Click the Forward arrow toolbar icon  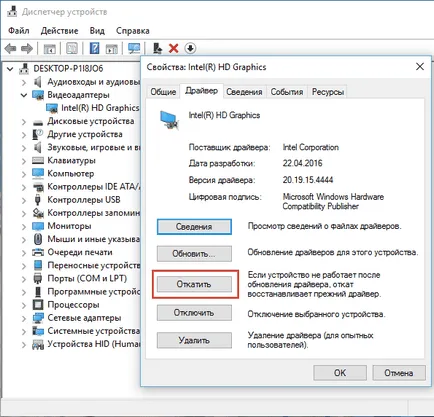(x=27, y=49)
